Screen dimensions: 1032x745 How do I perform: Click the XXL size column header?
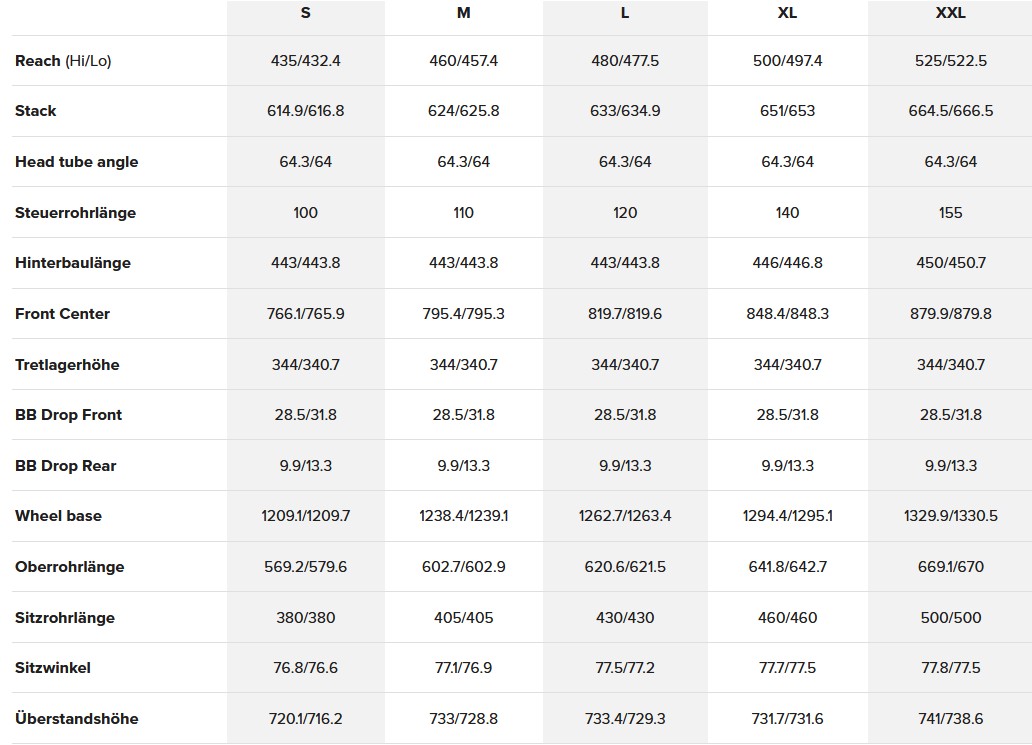950,14
